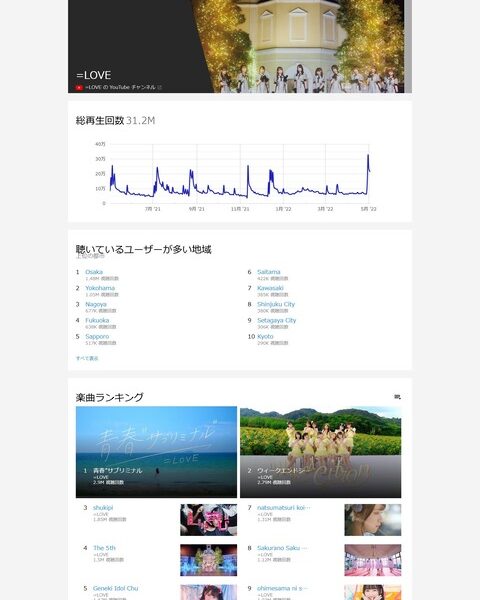The width and height of the screenshot is (480, 600).
Task: Open the Sapporo city link
Action: pyautogui.click(x=97, y=336)
